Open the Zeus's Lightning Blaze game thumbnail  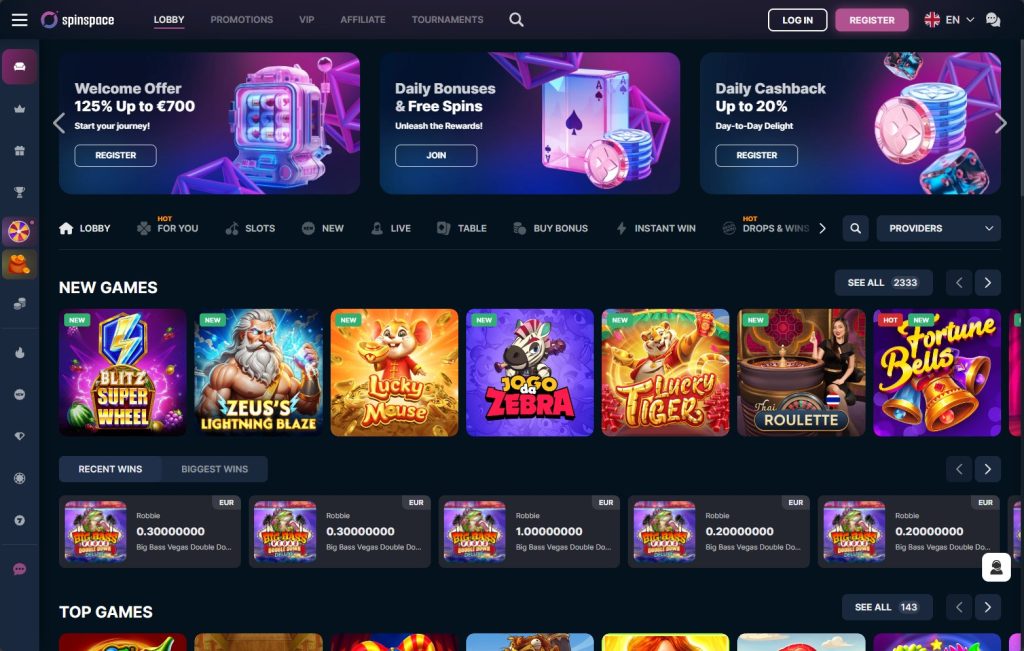tap(258, 372)
